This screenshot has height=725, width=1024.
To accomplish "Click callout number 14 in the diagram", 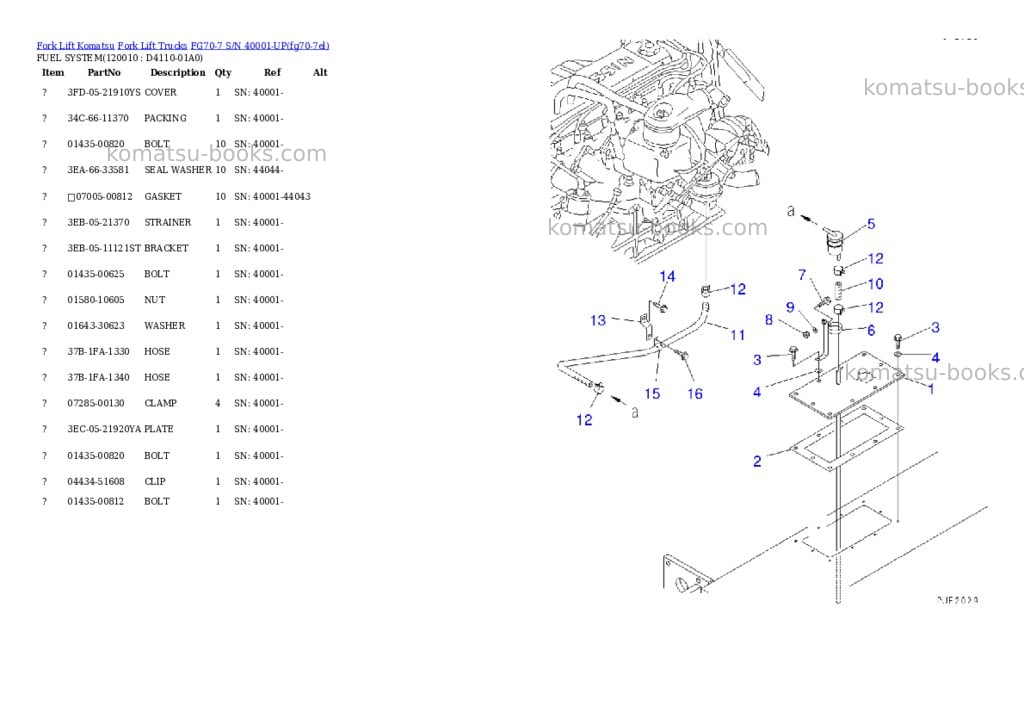I will [667, 276].
